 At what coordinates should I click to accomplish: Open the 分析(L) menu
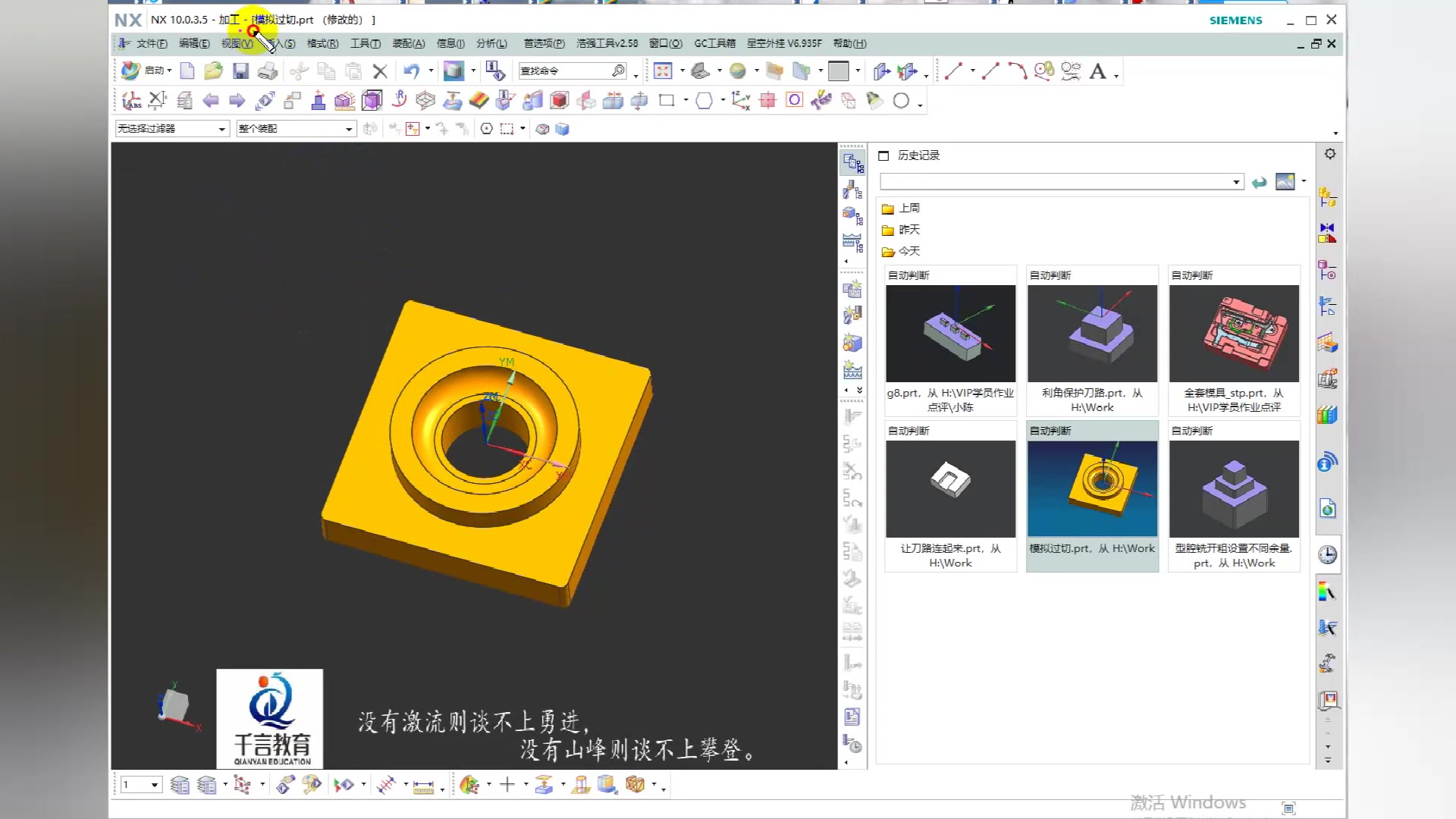pyautogui.click(x=491, y=43)
